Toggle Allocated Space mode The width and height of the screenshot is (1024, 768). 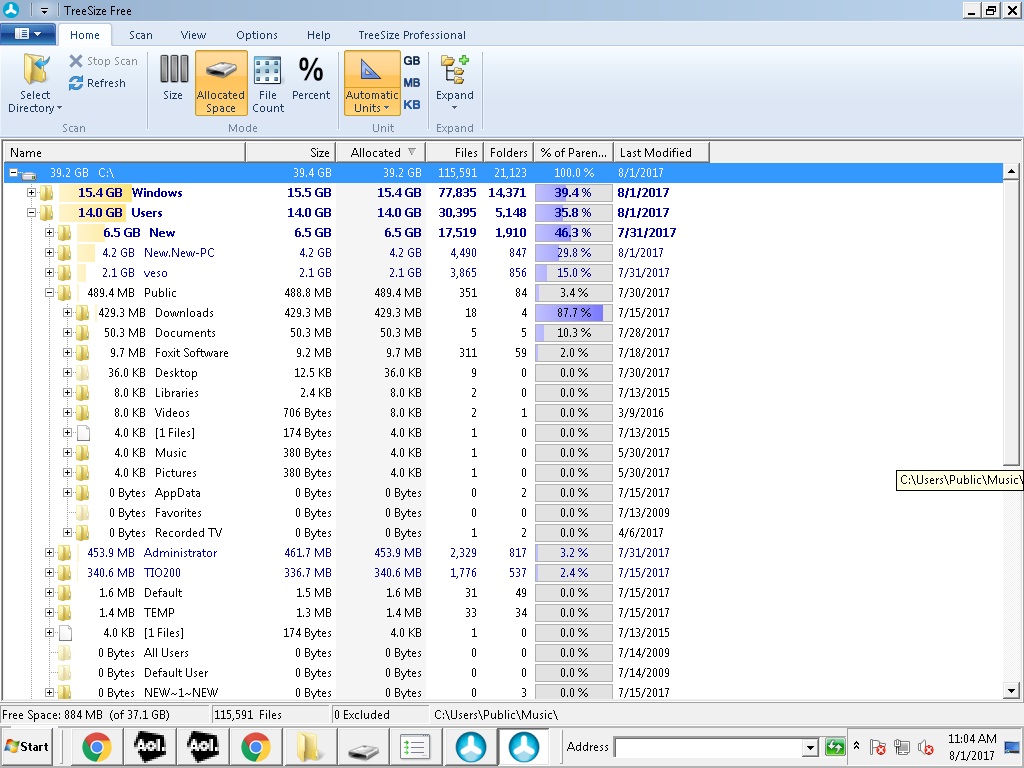221,83
